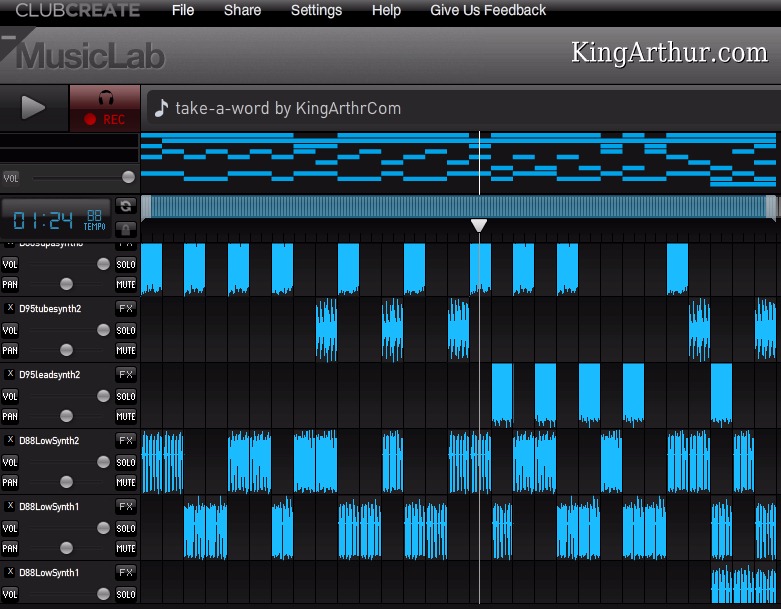Click the KingArthur.com text
The image size is (781, 609).
tap(669, 52)
